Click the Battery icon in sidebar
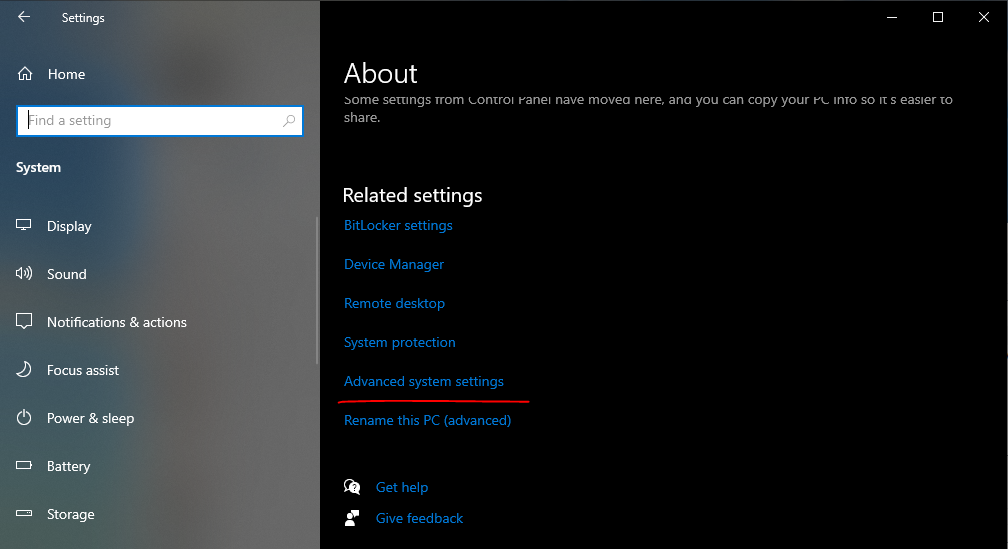Image resolution: width=1008 pixels, height=549 pixels. click(24, 466)
